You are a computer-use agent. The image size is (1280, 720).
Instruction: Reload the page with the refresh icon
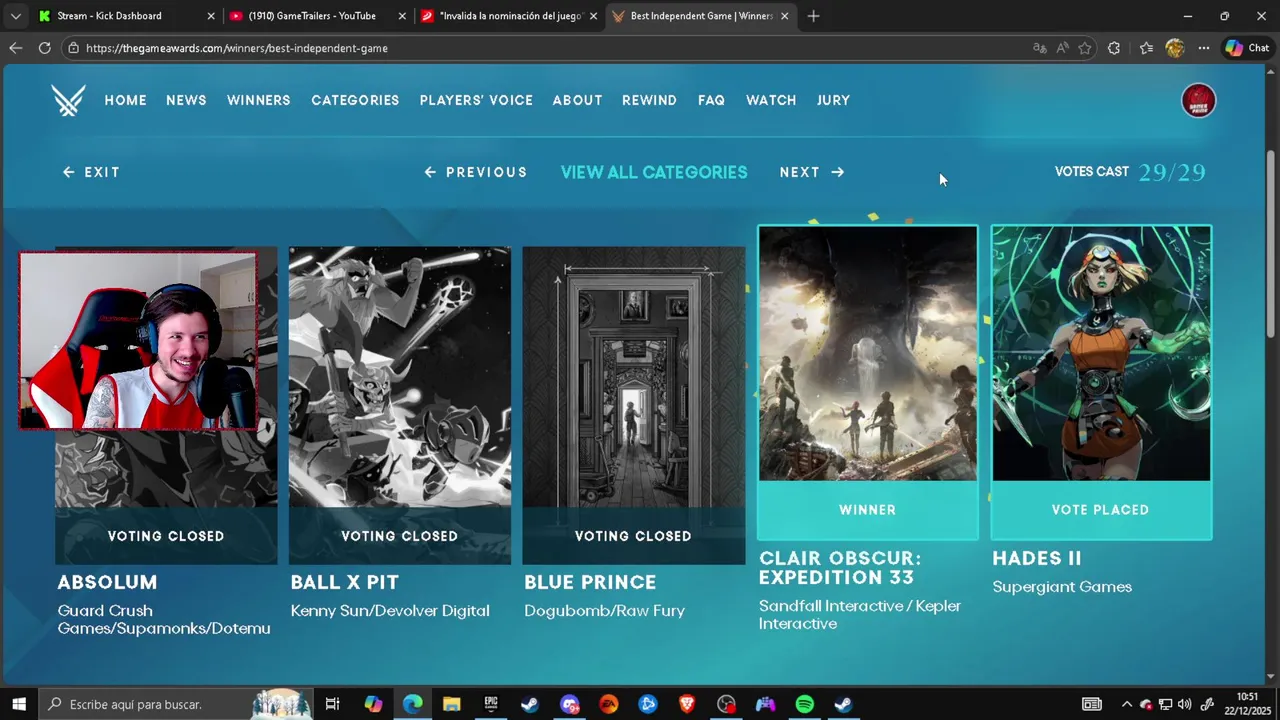[x=45, y=48]
